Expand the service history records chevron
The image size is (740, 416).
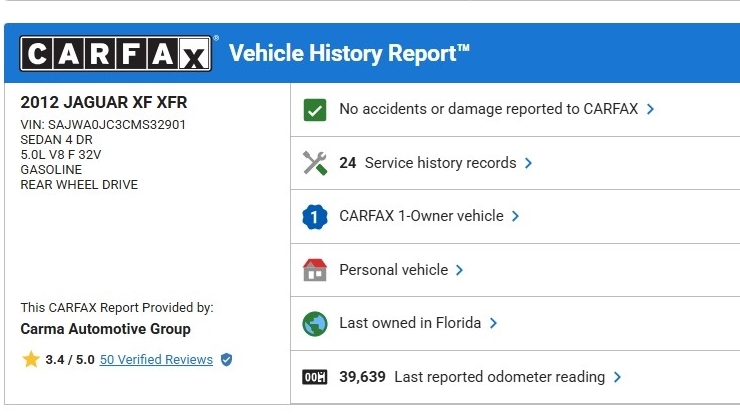point(528,163)
